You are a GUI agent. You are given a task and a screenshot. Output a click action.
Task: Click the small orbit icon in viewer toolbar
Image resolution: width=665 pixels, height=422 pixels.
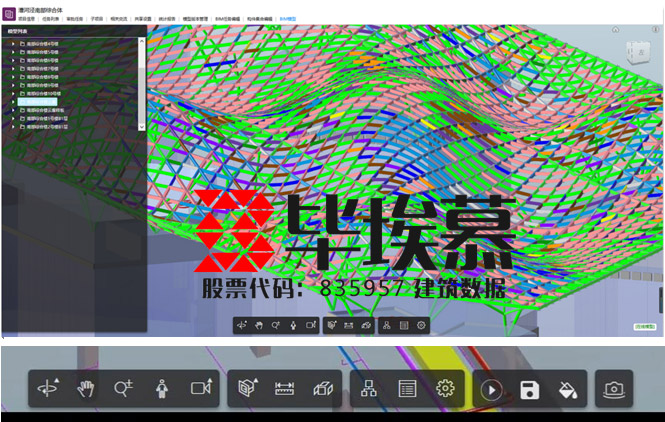tap(242, 325)
